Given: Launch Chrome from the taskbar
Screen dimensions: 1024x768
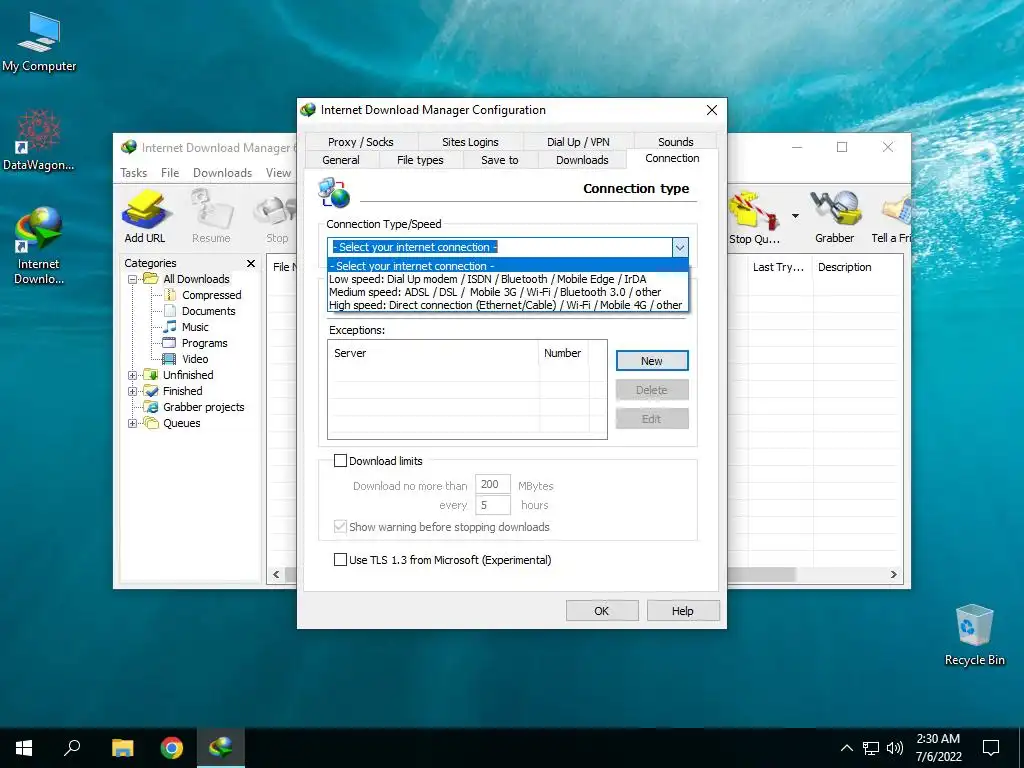Looking at the screenshot, I should coord(172,748).
